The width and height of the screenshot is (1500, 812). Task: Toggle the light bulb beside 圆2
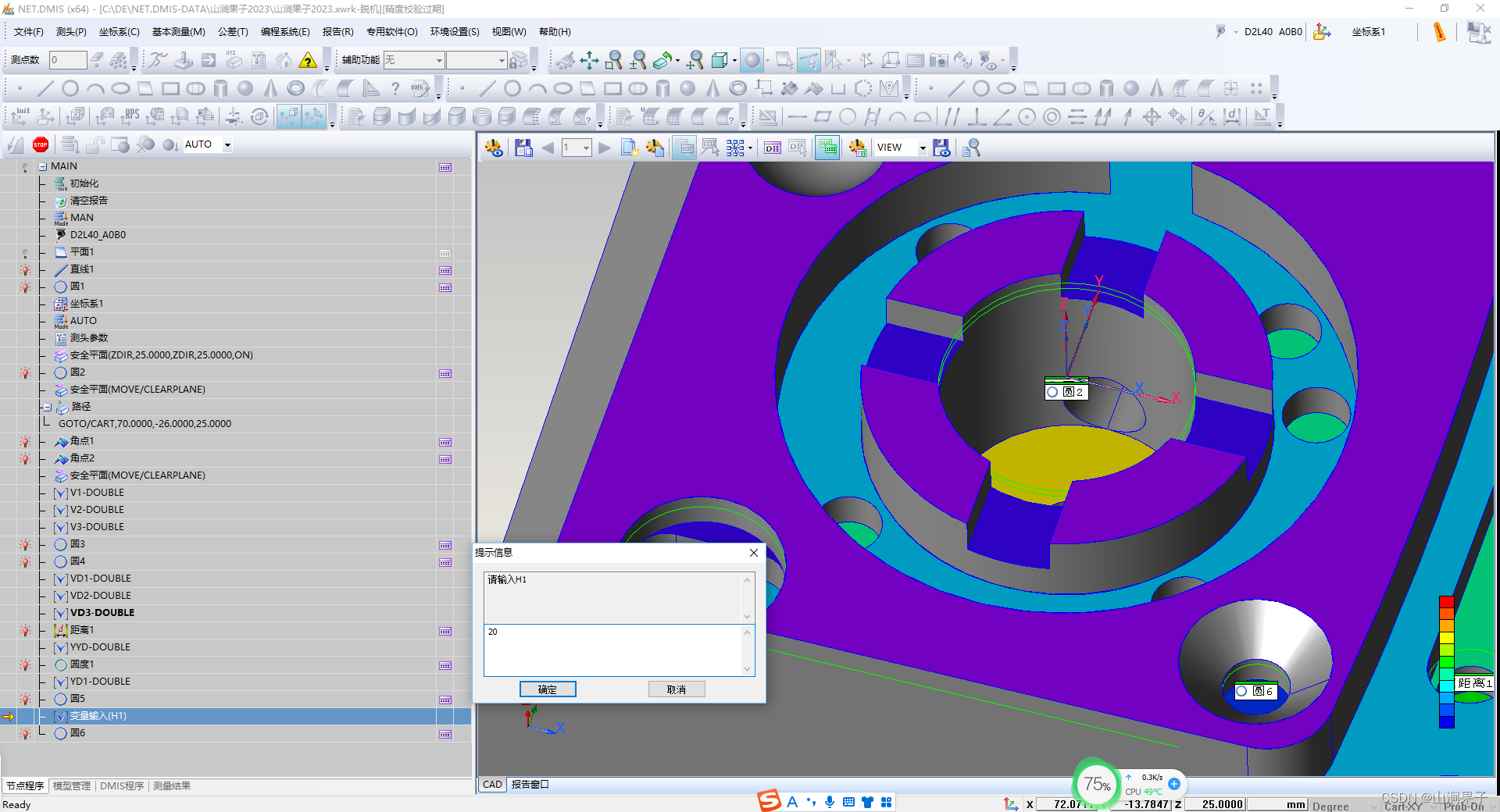click(25, 373)
